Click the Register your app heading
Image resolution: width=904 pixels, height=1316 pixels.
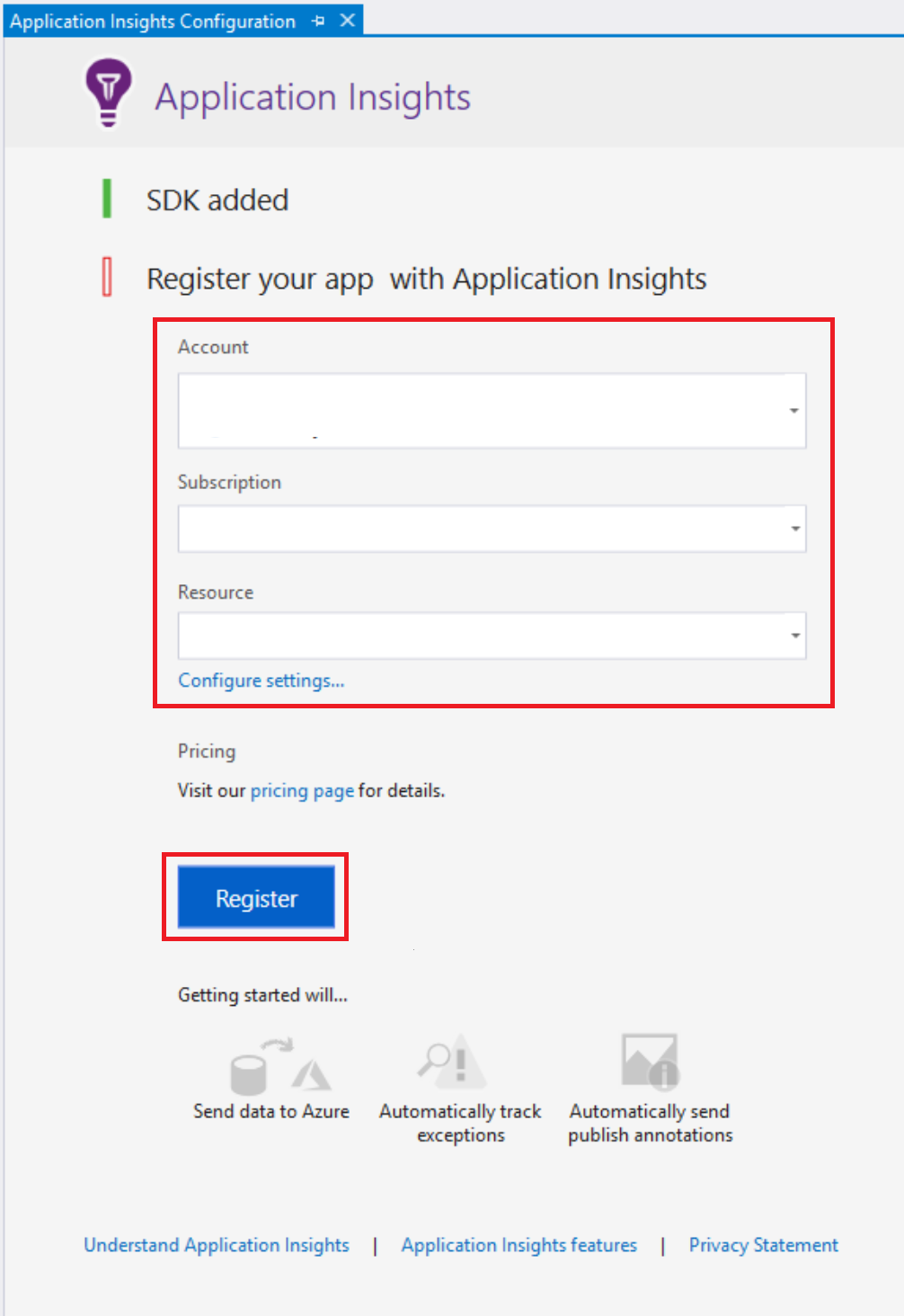(426, 279)
